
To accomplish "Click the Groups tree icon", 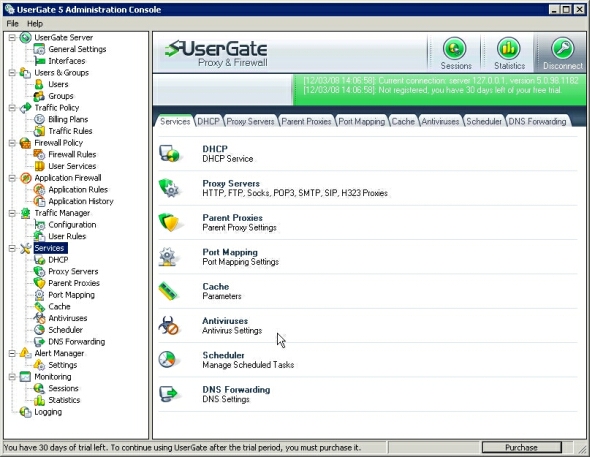I will 39,96.
